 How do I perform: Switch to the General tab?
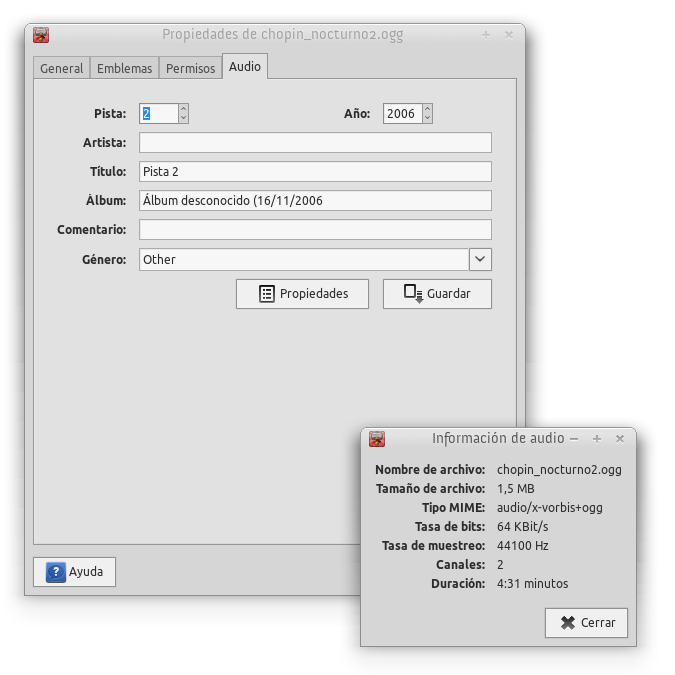point(62,68)
